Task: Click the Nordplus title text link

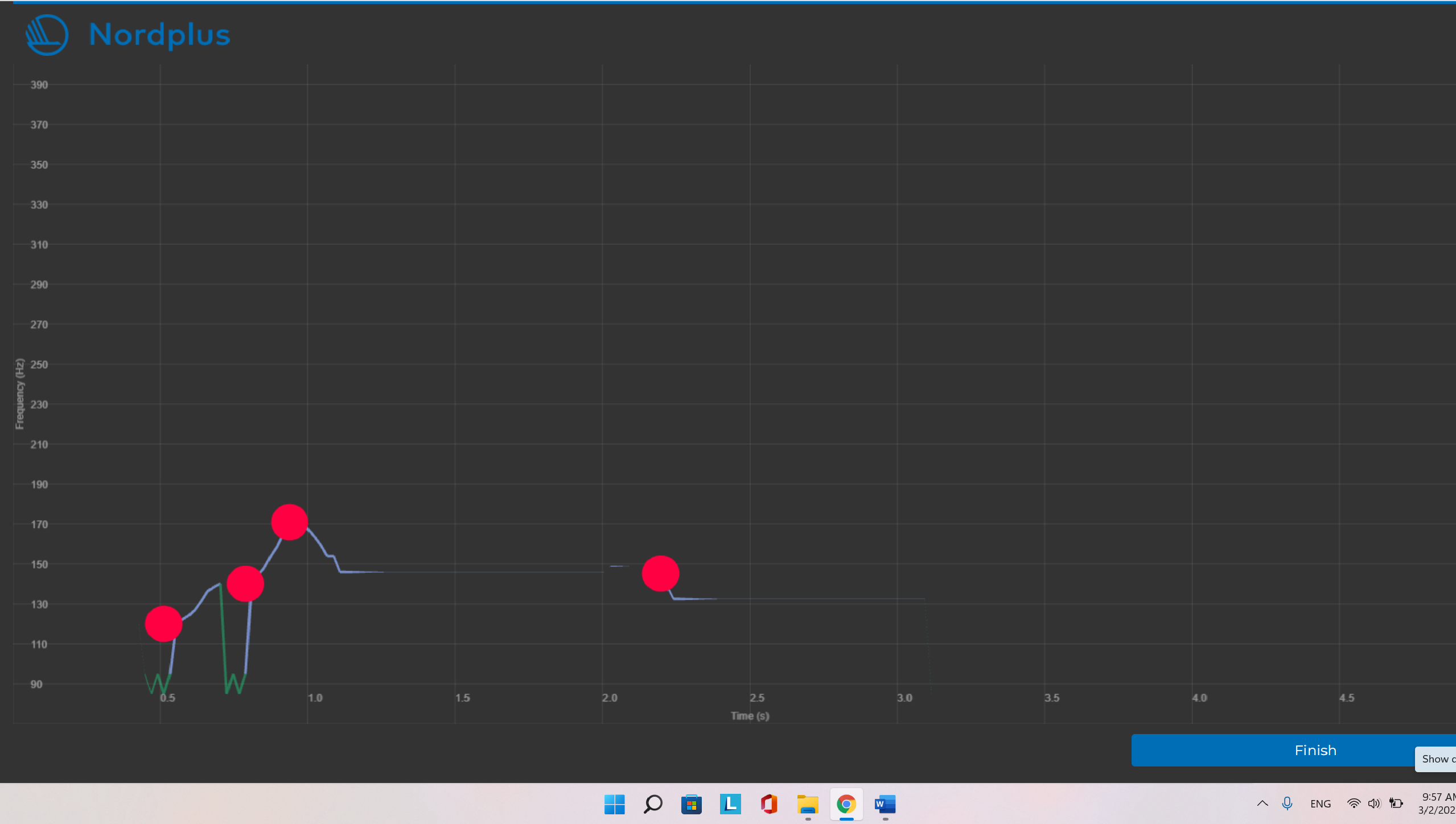Action: point(159,35)
